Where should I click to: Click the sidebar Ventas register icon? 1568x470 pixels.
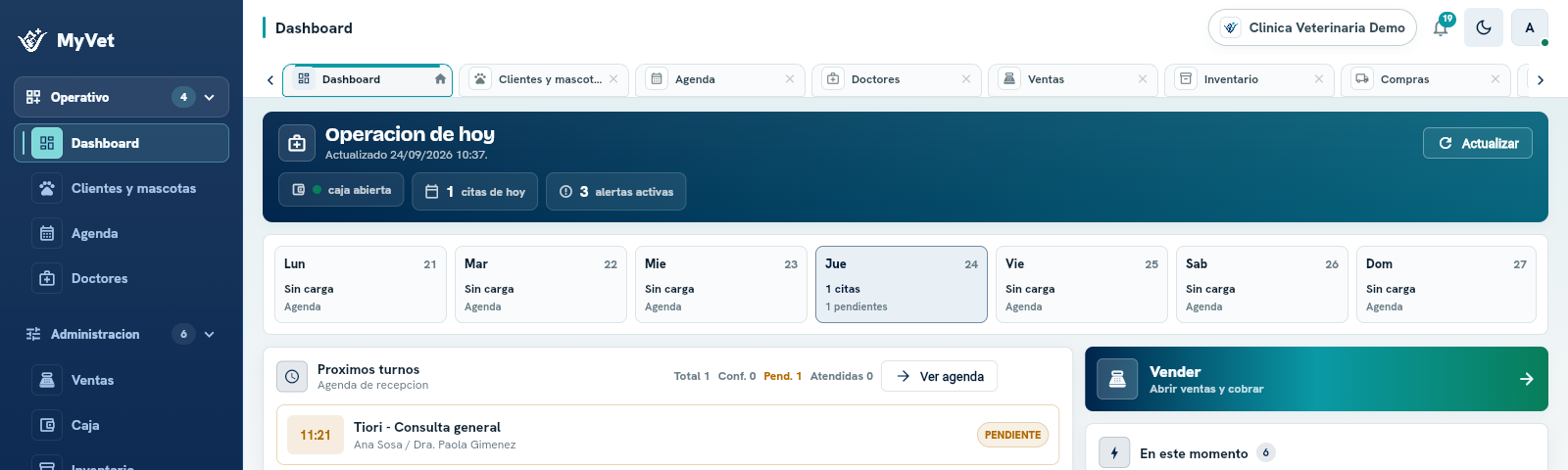coord(47,380)
